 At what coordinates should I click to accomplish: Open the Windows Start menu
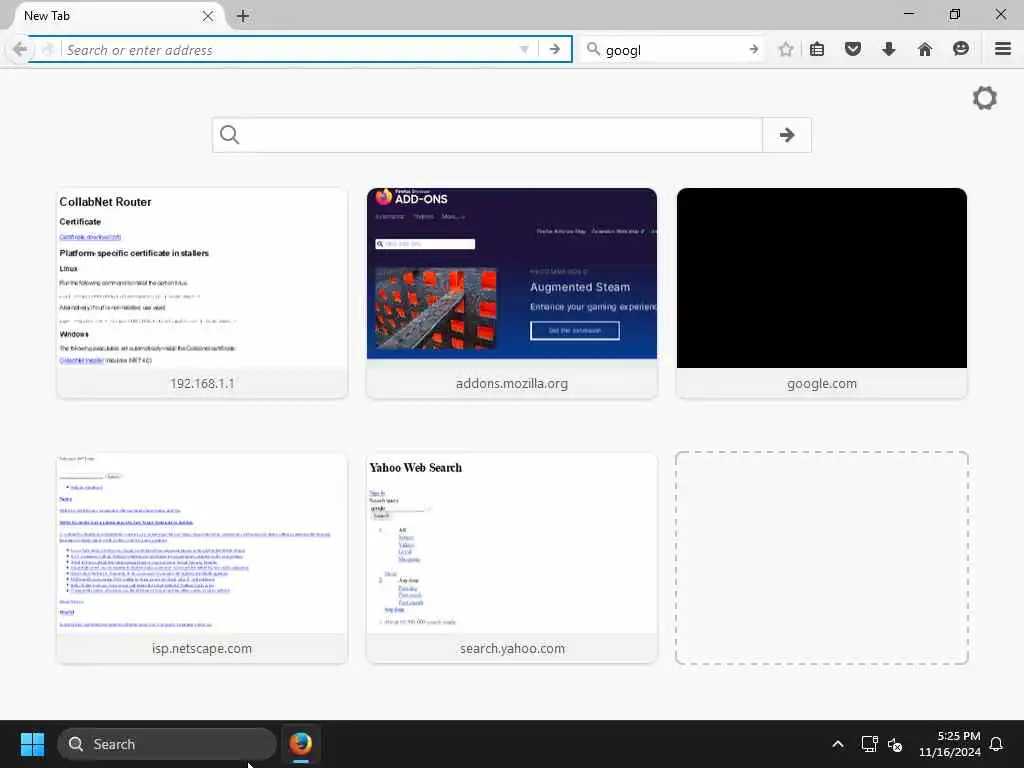pyautogui.click(x=33, y=744)
